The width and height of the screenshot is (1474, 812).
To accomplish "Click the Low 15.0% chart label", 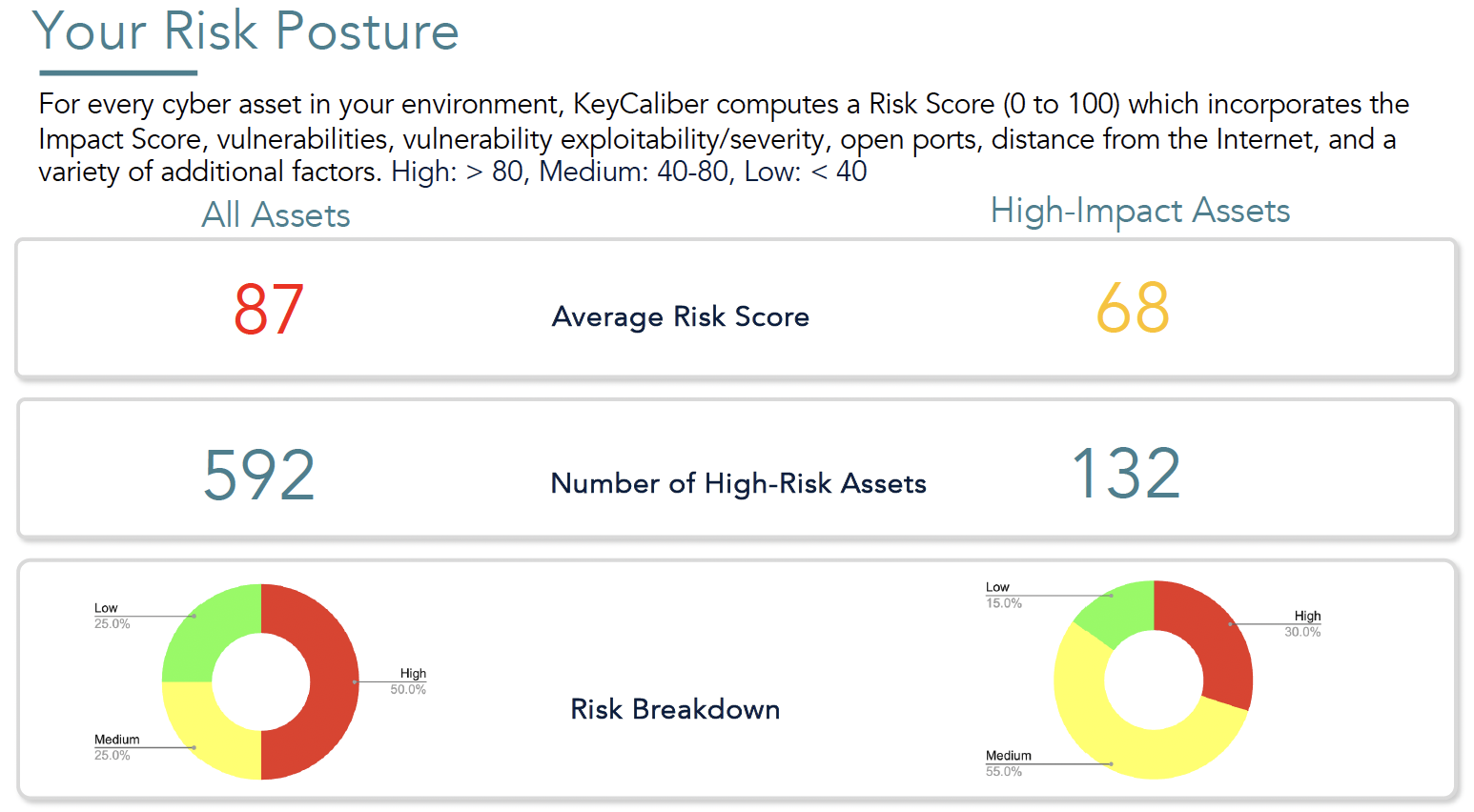I will click(x=1001, y=595).
